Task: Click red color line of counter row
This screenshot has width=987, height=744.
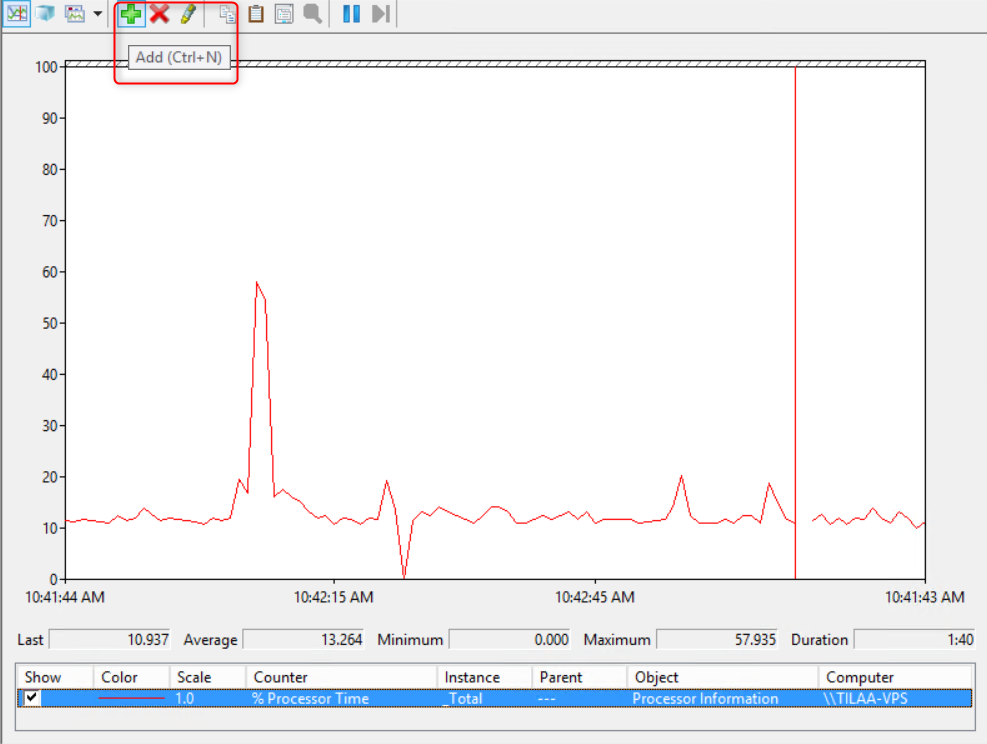Action: point(131,698)
